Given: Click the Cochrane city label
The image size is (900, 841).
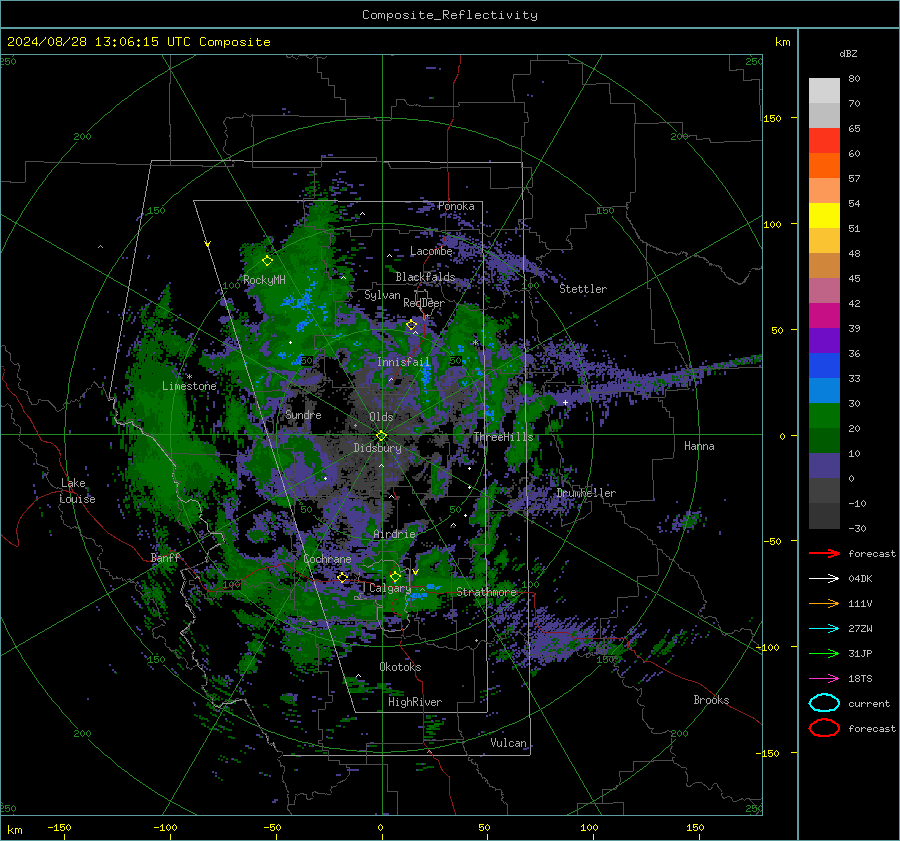Looking at the screenshot, I should 327,559.
